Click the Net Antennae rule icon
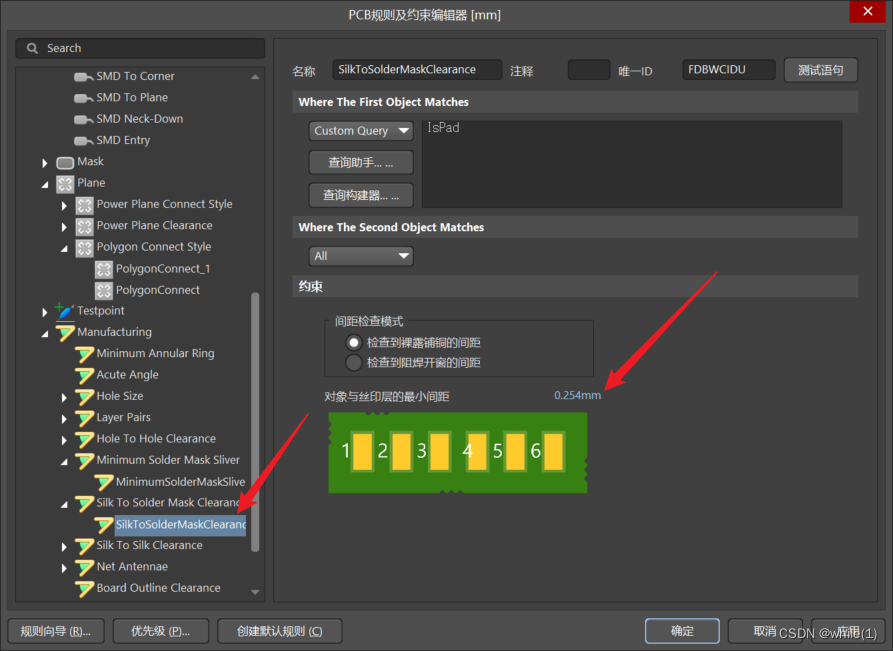Image resolution: width=893 pixels, height=651 pixels. click(x=85, y=567)
